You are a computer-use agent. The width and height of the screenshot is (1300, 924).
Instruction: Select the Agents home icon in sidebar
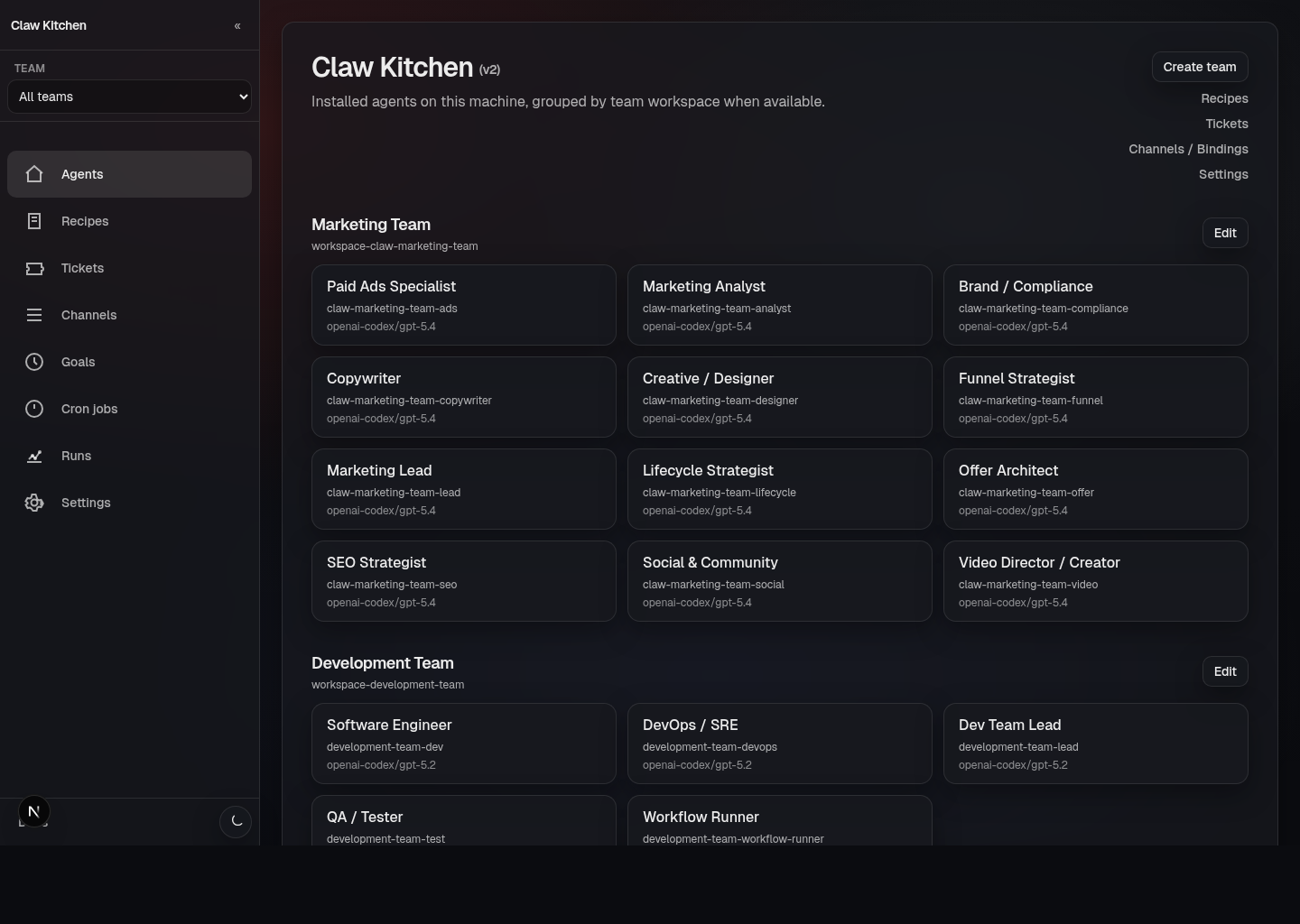click(x=34, y=174)
